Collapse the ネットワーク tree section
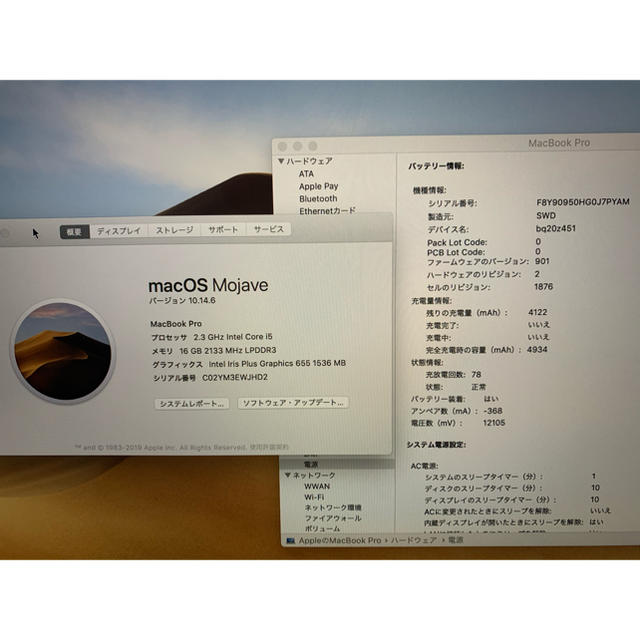Viewport: 640px width, 640px height. [288, 475]
